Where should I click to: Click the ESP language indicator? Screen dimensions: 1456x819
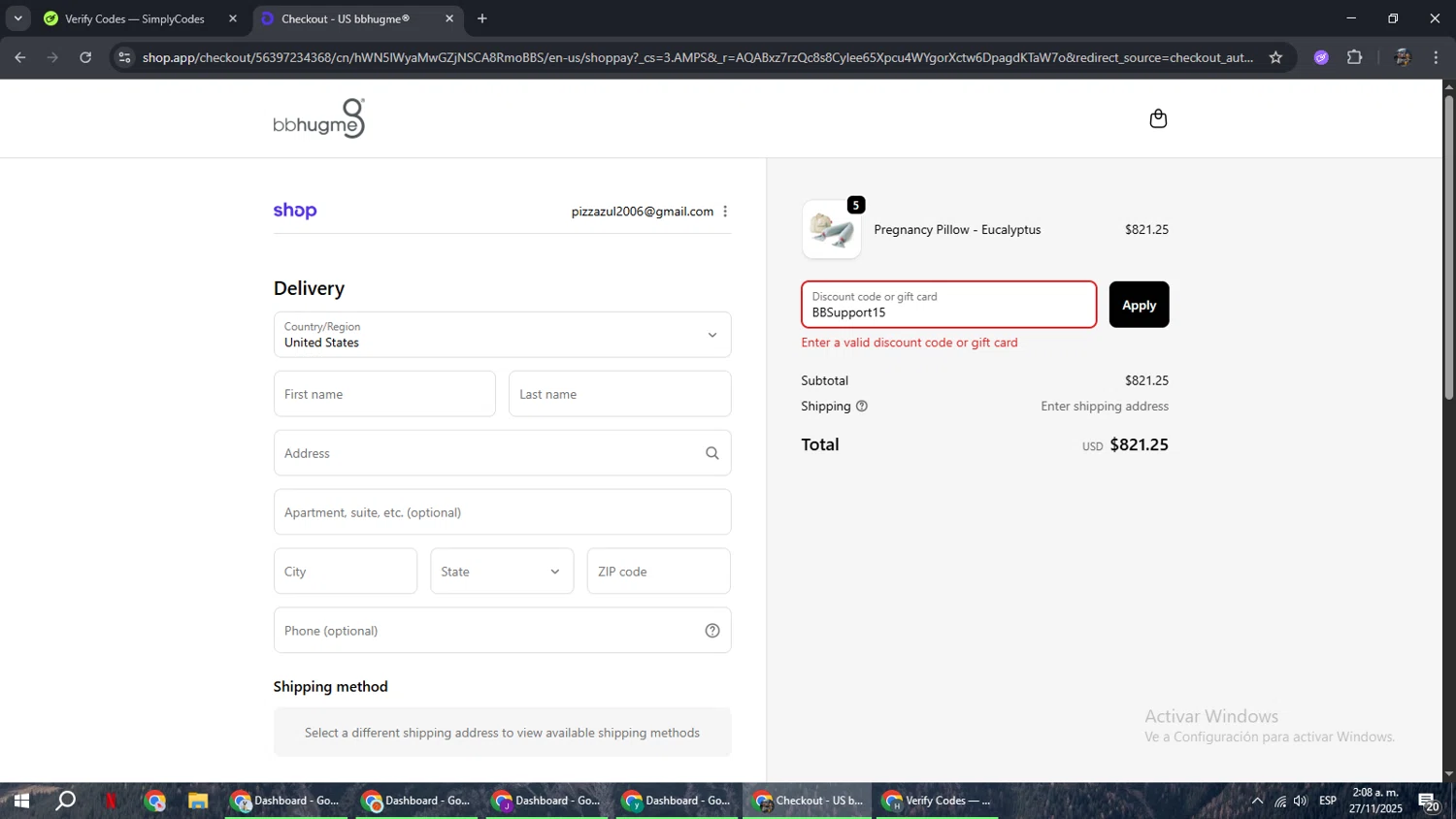(1328, 802)
